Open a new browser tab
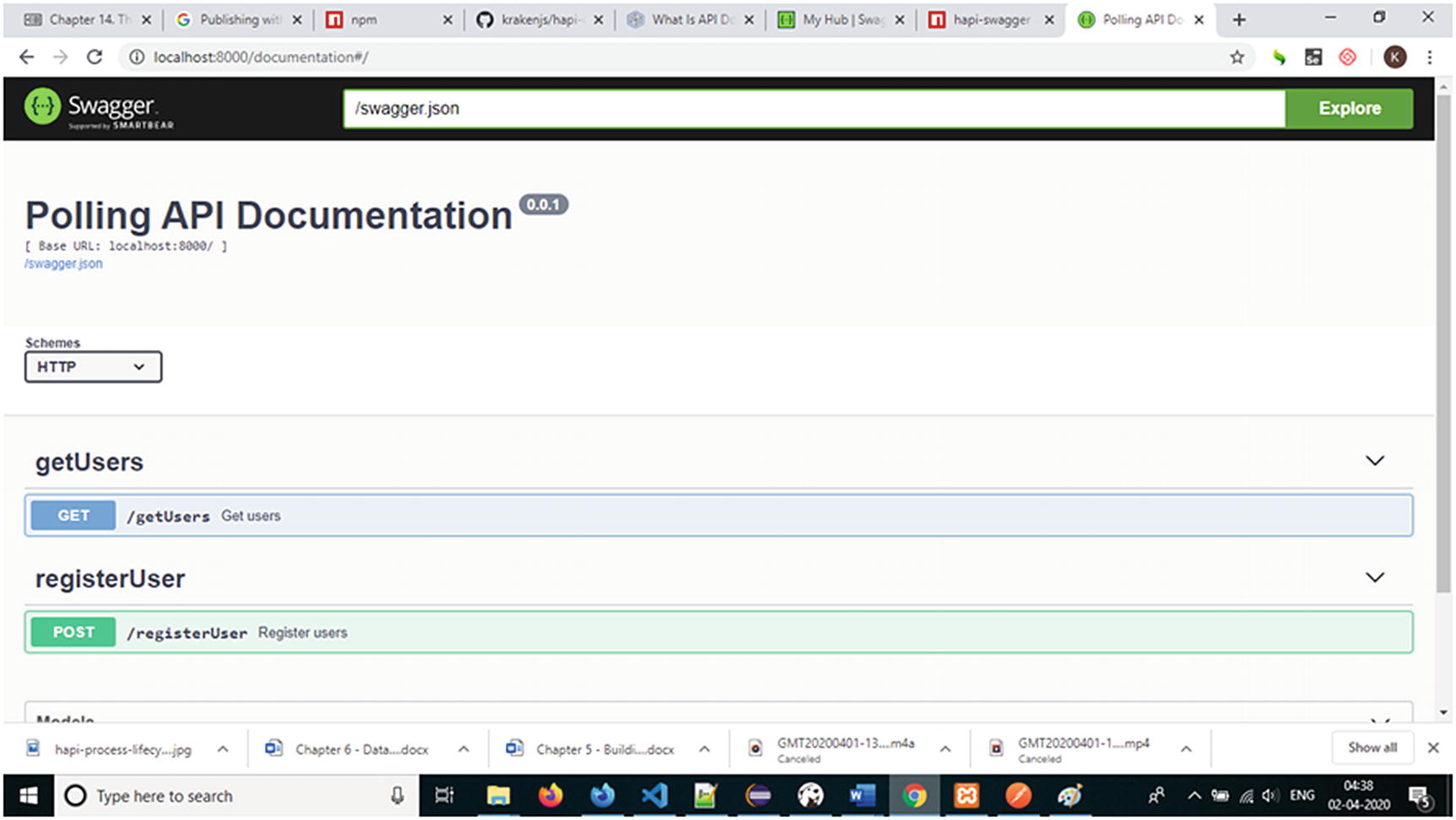1456x820 pixels. [1238, 19]
